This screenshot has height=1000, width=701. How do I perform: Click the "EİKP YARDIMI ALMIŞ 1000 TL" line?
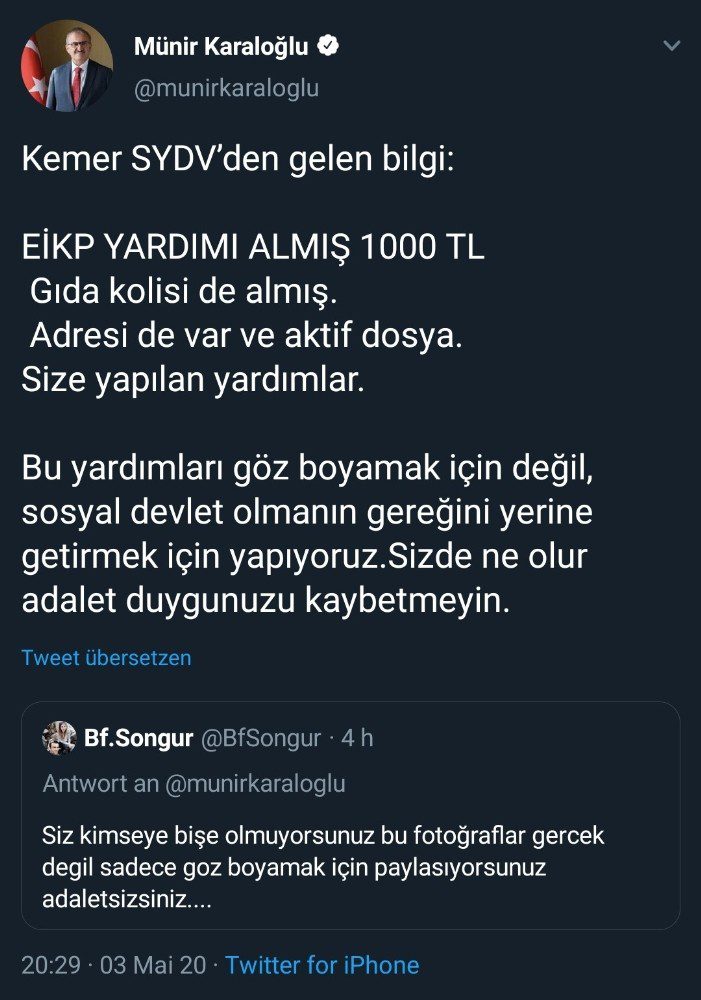pos(253,249)
